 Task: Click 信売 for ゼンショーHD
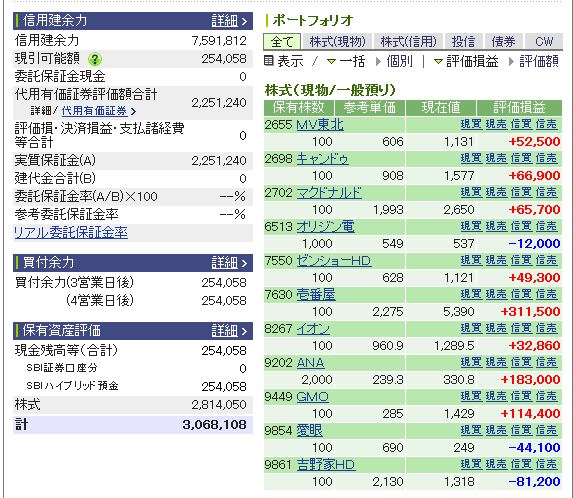tap(546, 260)
